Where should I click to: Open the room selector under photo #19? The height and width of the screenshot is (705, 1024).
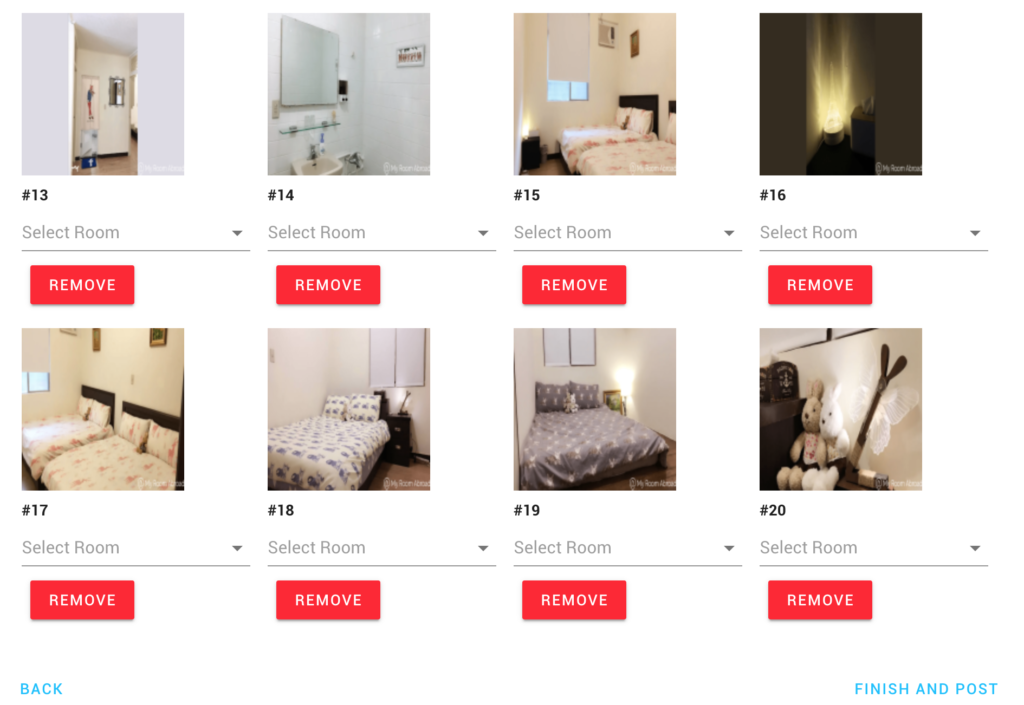tap(628, 548)
